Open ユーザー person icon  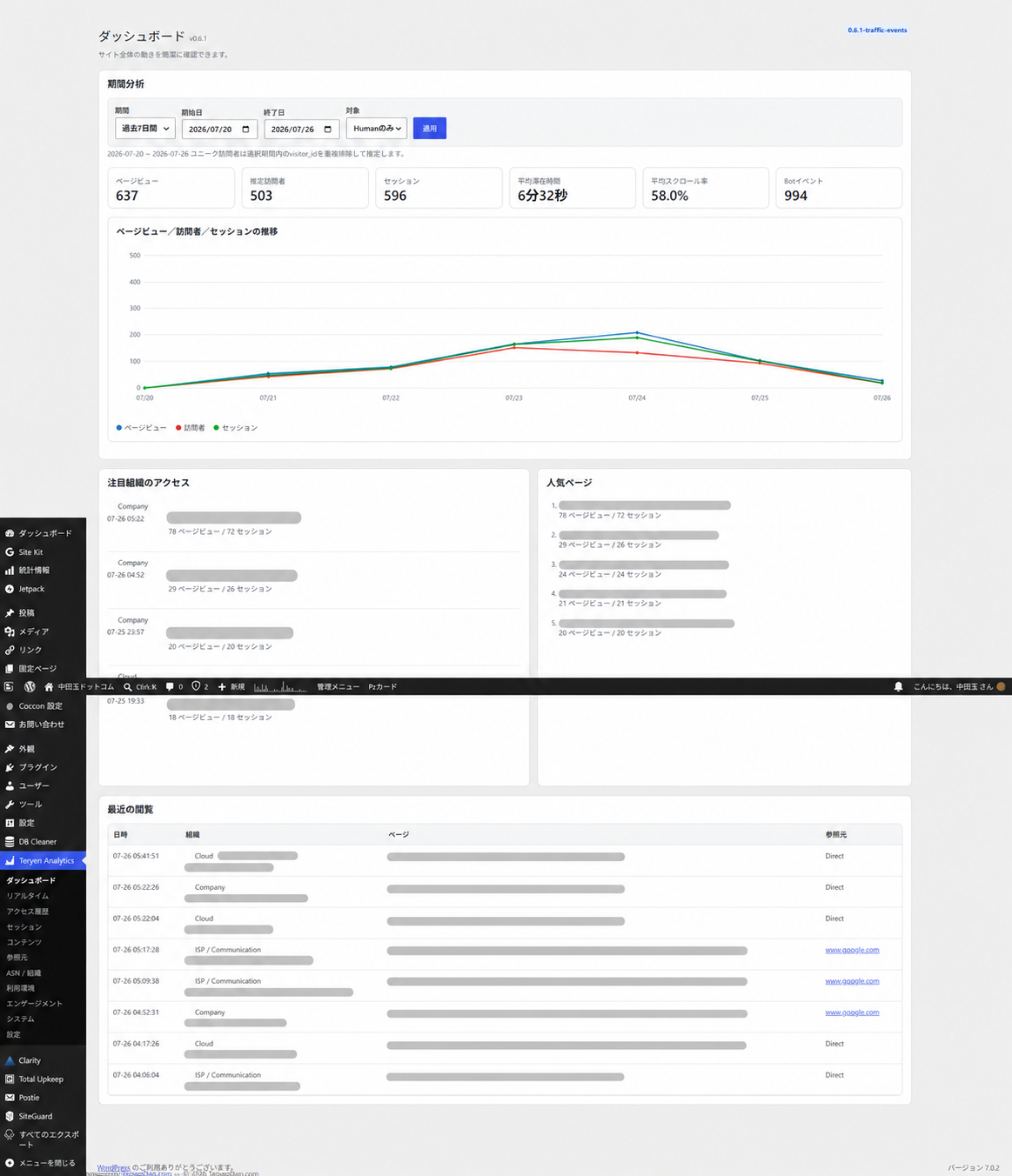(x=10, y=785)
